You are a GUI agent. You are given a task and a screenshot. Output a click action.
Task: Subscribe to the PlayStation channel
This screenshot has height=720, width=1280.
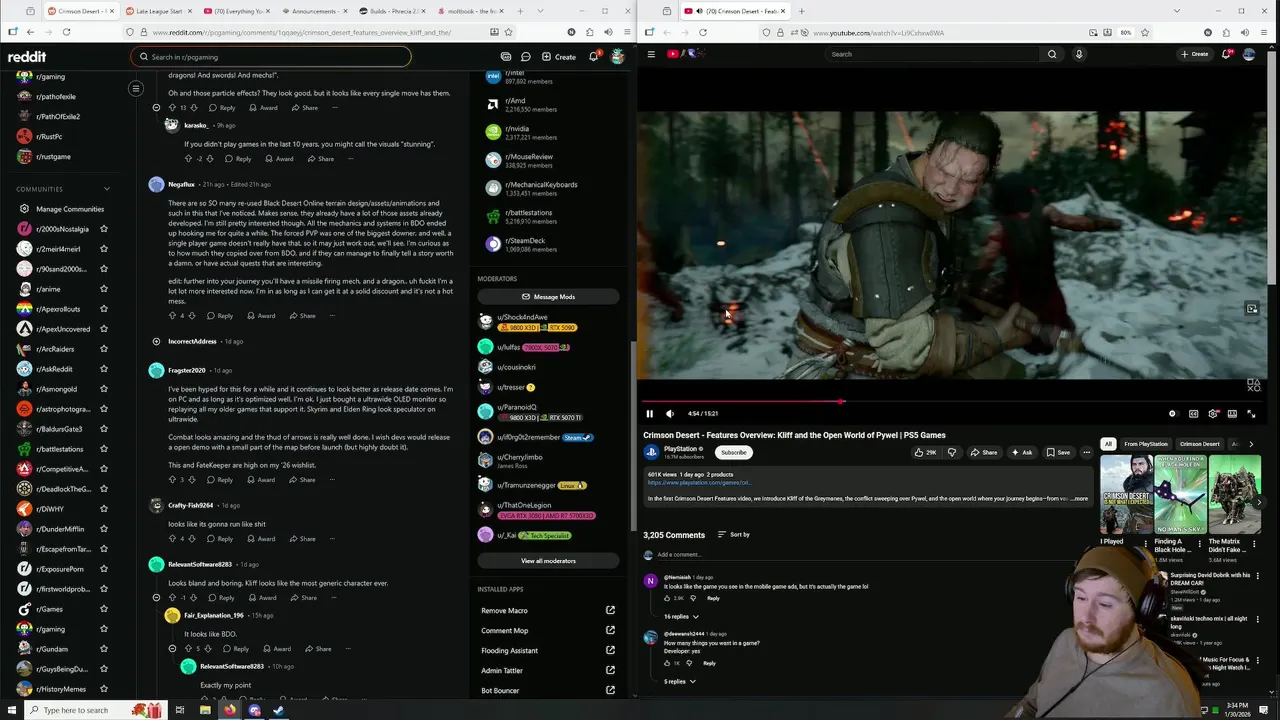click(733, 452)
